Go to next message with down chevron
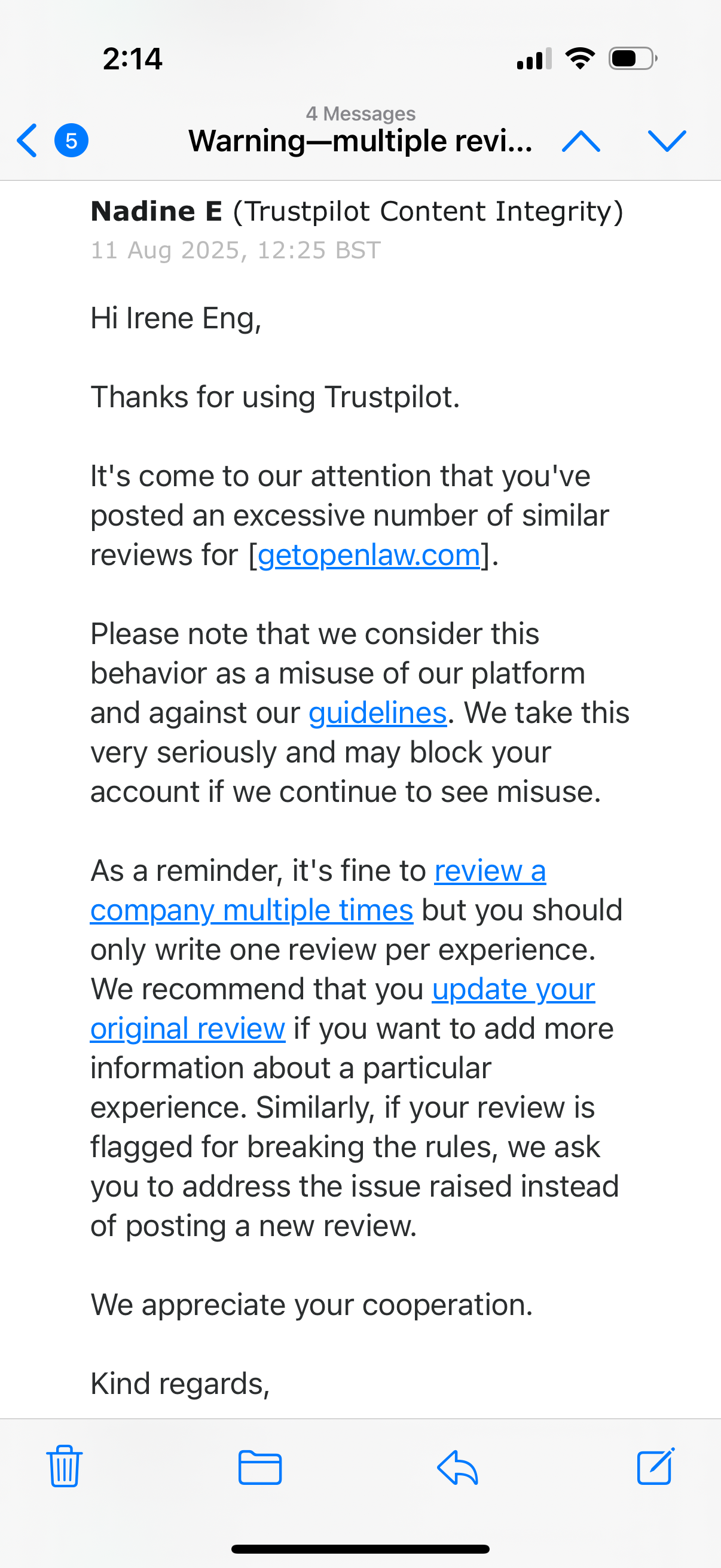The height and width of the screenshot is (1568, 721). point(667,141)
